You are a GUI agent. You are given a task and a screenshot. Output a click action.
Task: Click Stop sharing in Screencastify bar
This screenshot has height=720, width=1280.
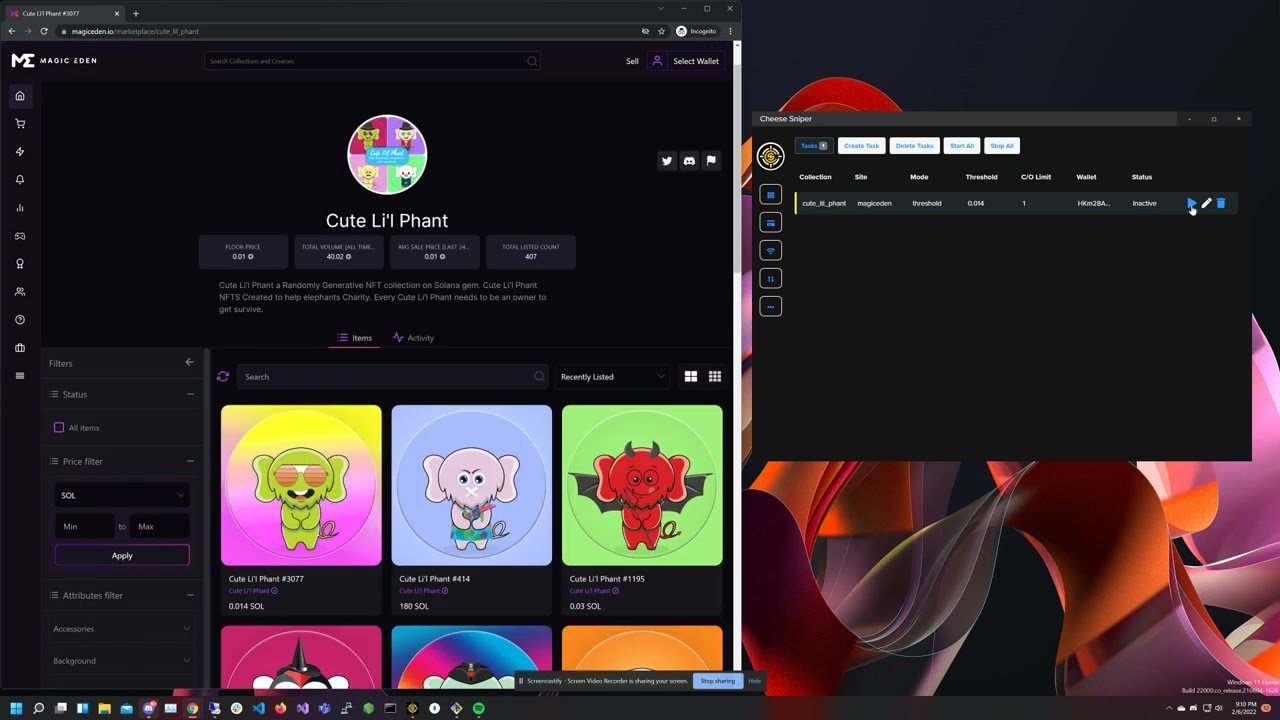click(x=717, y=681)
